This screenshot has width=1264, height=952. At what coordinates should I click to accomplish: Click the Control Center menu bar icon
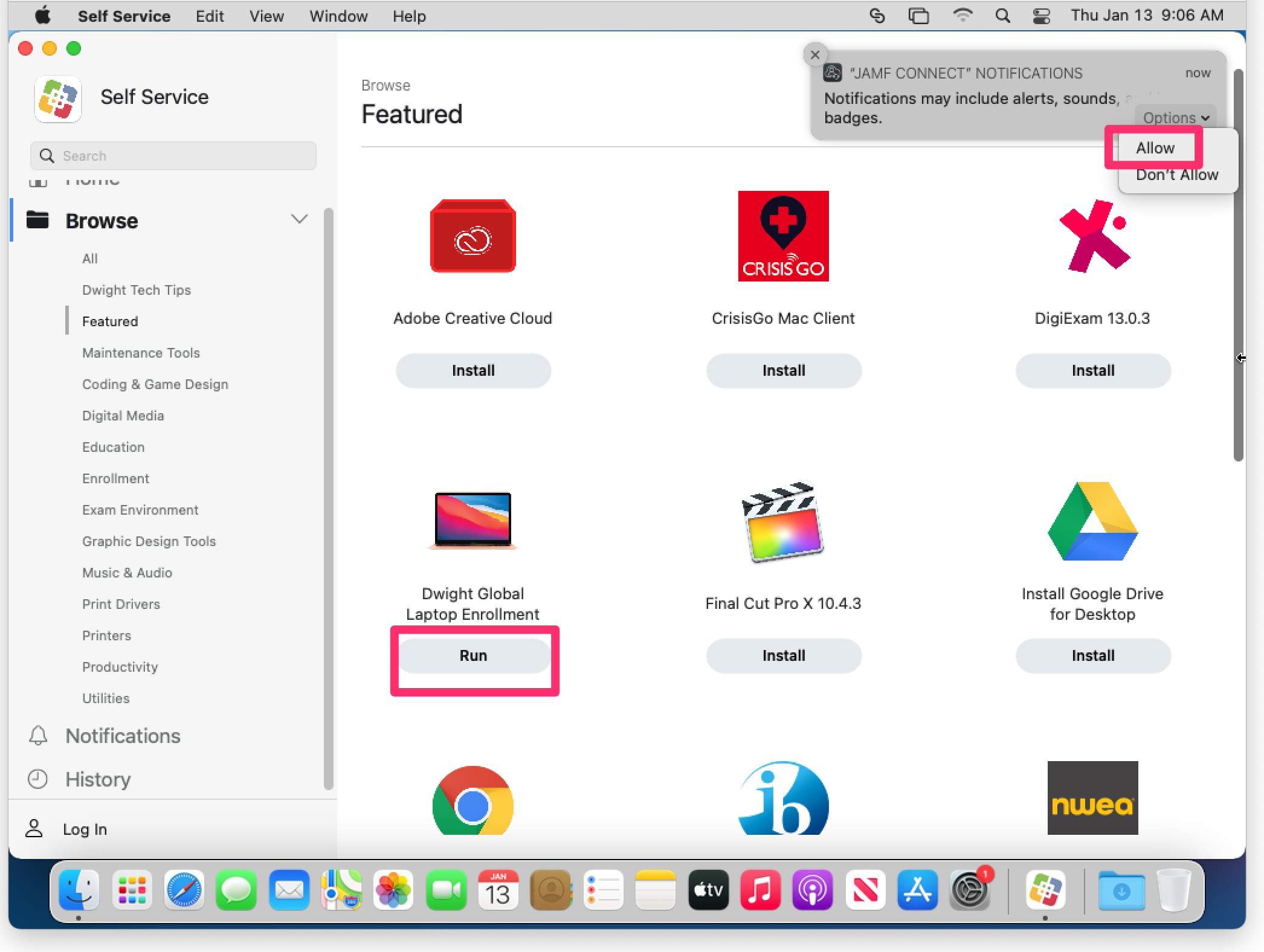point(1042,16)
